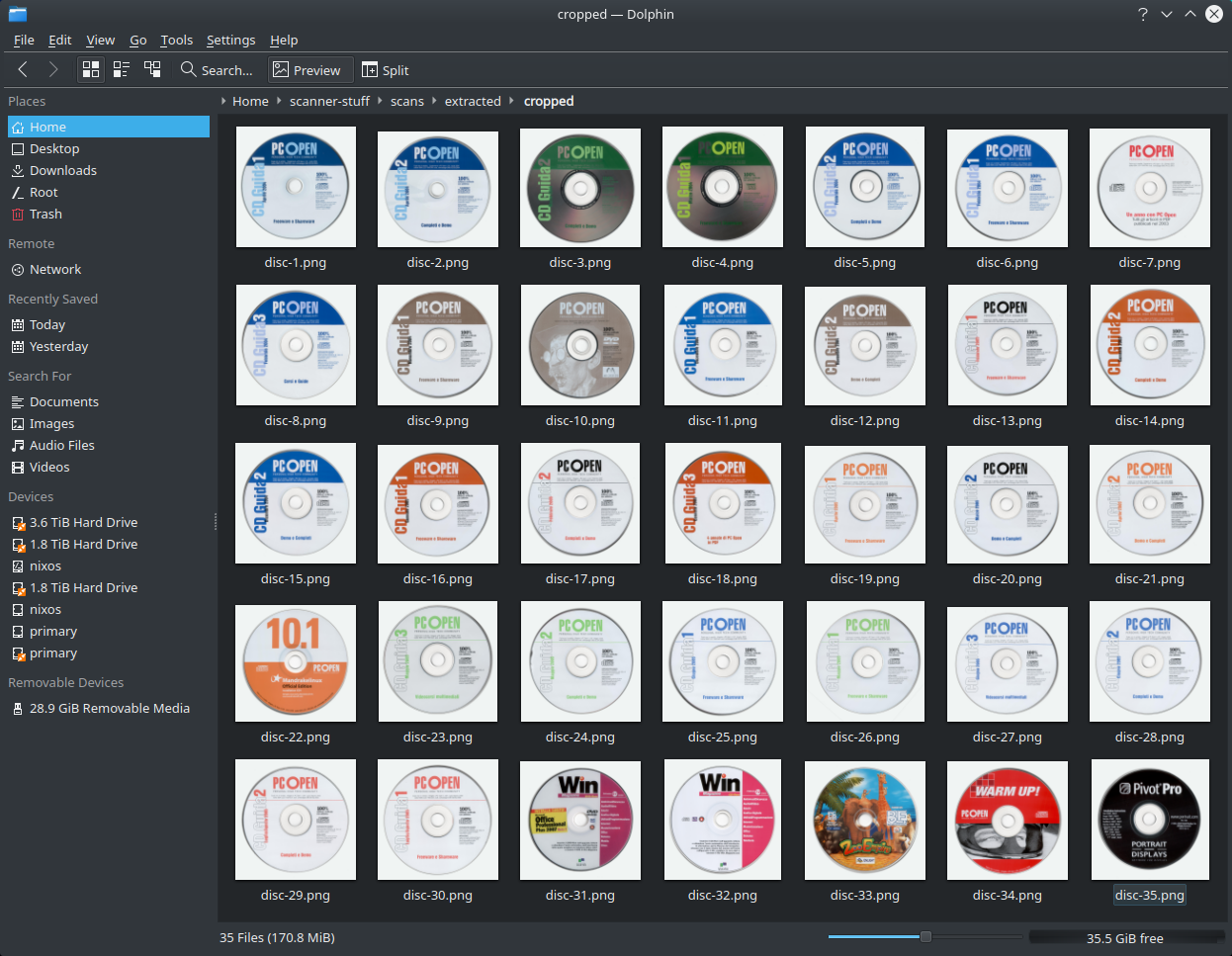
Task: Open the Tools menu
Action: click(176, 40)
